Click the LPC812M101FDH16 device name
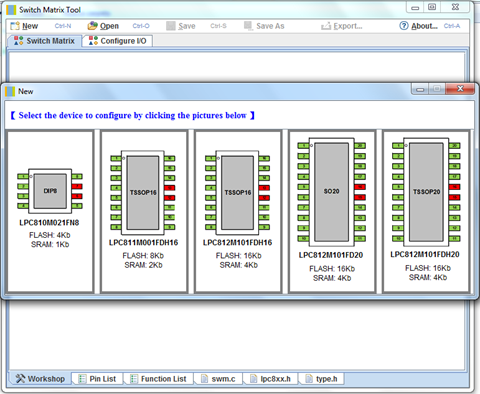This screenshot has width=480, height=394. pyautogui.click(x=237, y=243)
